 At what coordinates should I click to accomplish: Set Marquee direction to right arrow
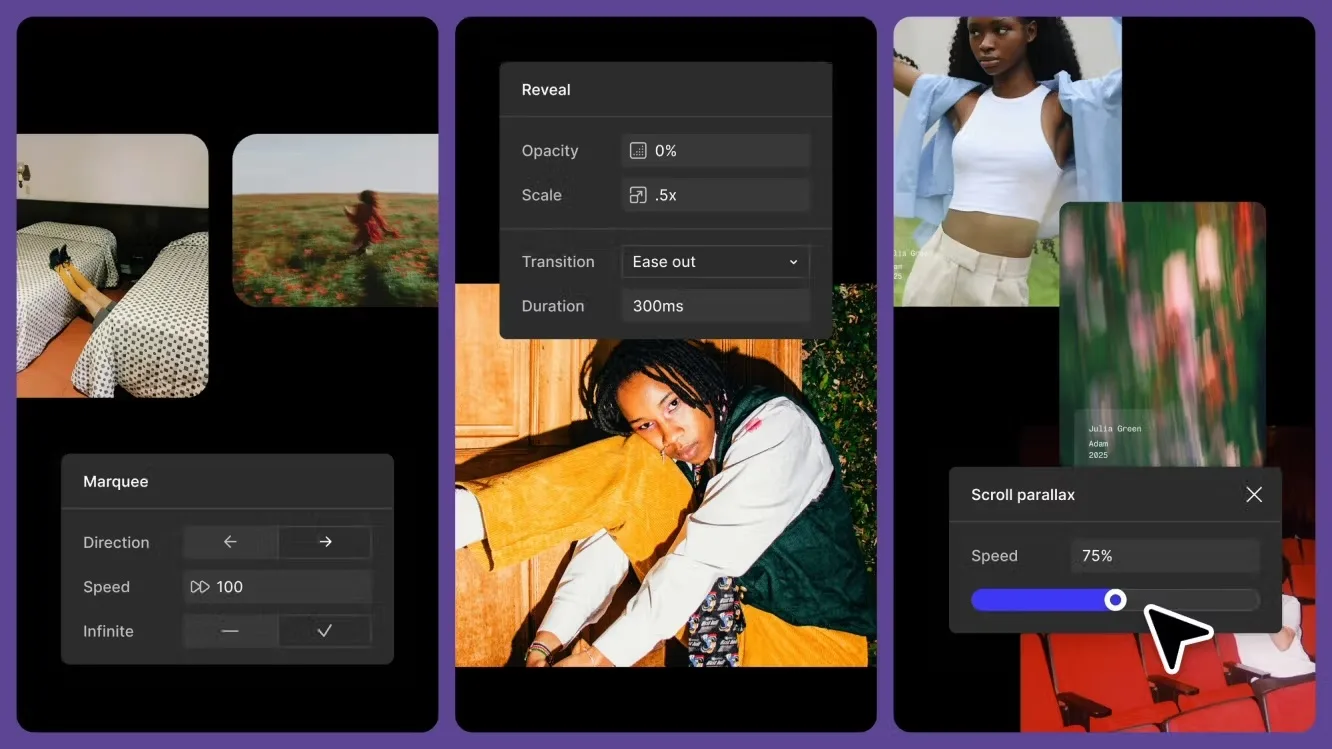pyautogui.click(x=325, y=542)
